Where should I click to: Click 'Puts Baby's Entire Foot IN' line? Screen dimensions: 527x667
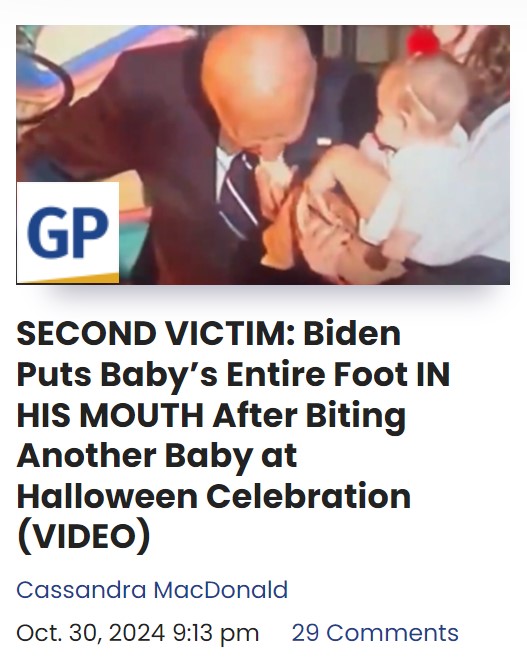(x=233, y=374)
